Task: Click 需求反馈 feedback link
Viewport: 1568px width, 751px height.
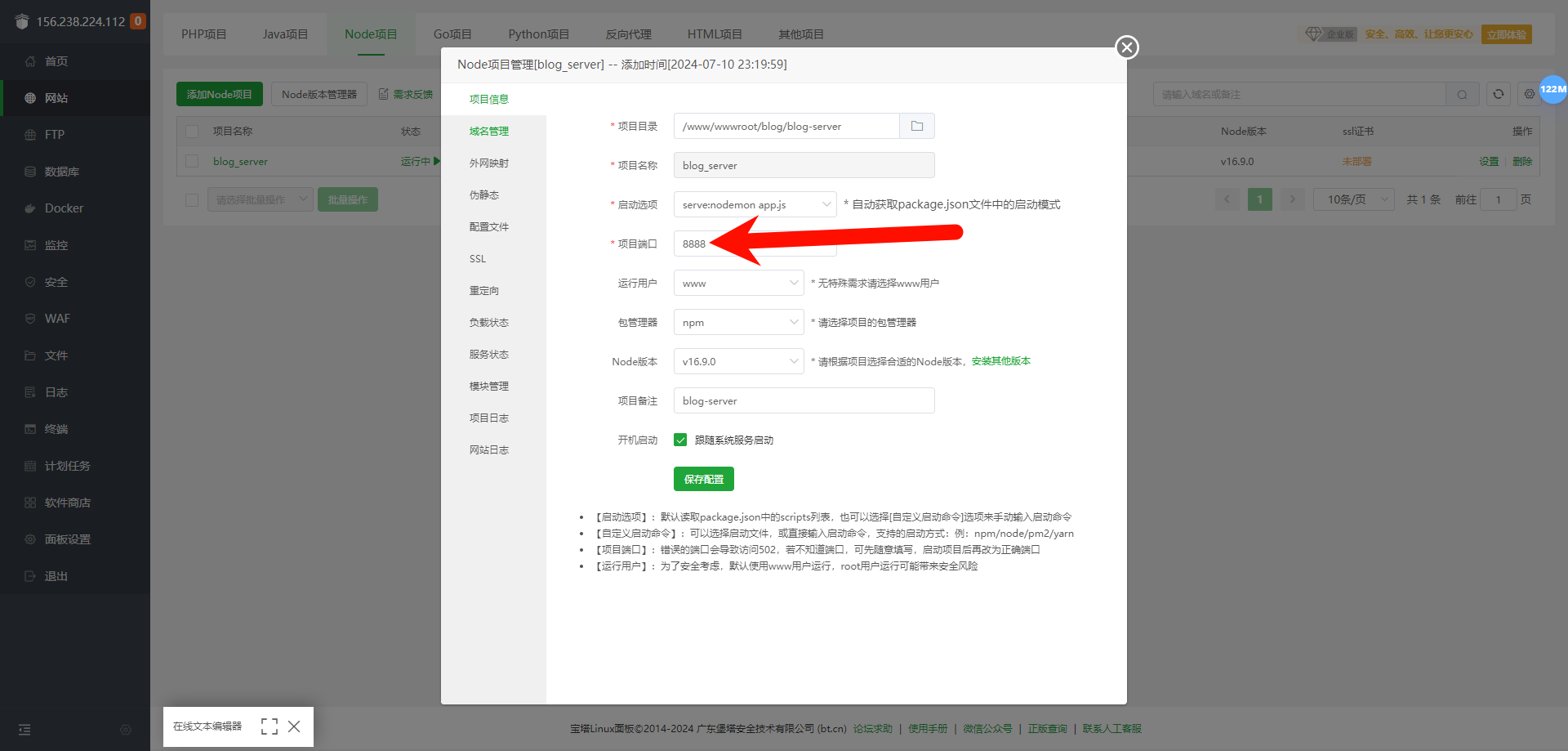Action: tap(406, 94)
